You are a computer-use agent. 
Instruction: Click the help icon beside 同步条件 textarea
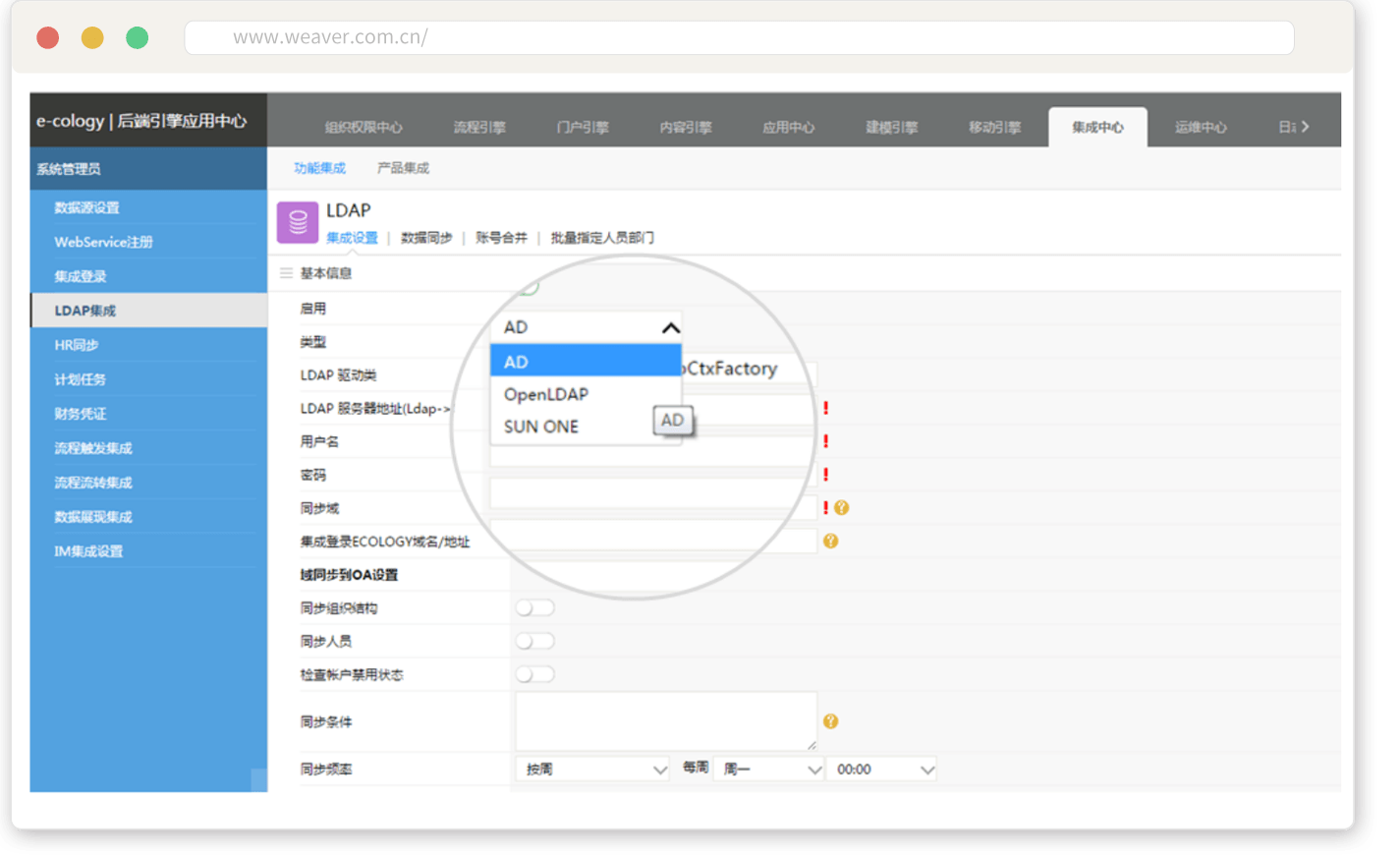[x=830, y=721]
